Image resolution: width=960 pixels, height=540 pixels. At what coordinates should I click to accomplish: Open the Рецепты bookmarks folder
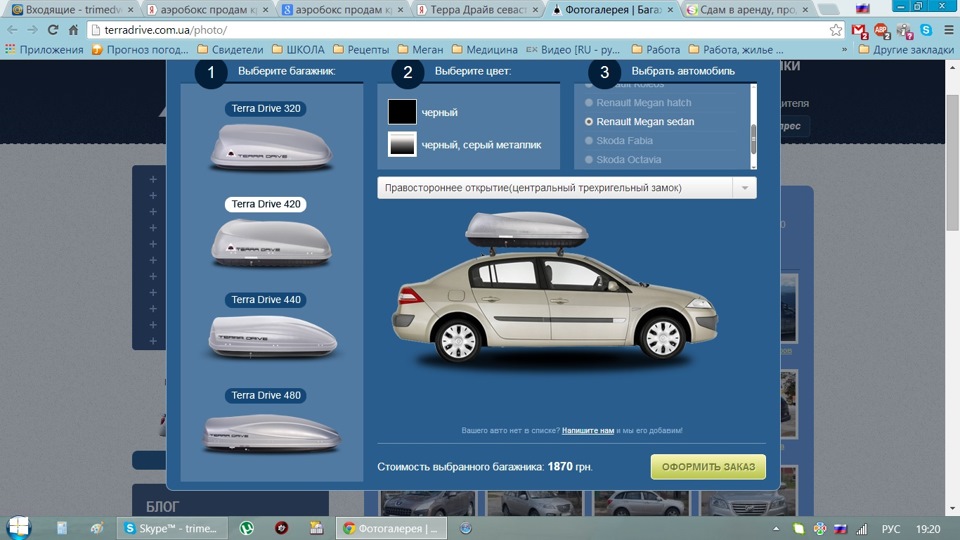(361, 50)
